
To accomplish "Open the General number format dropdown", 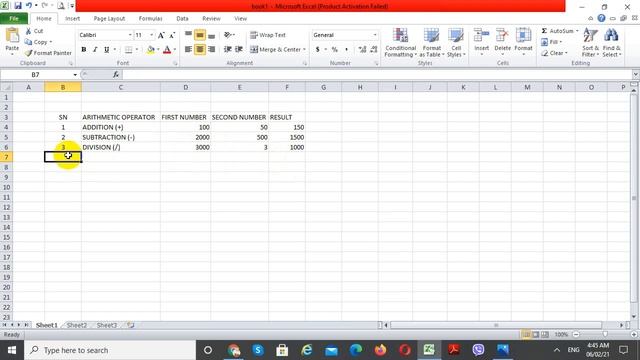I will (x=375, y=35).
